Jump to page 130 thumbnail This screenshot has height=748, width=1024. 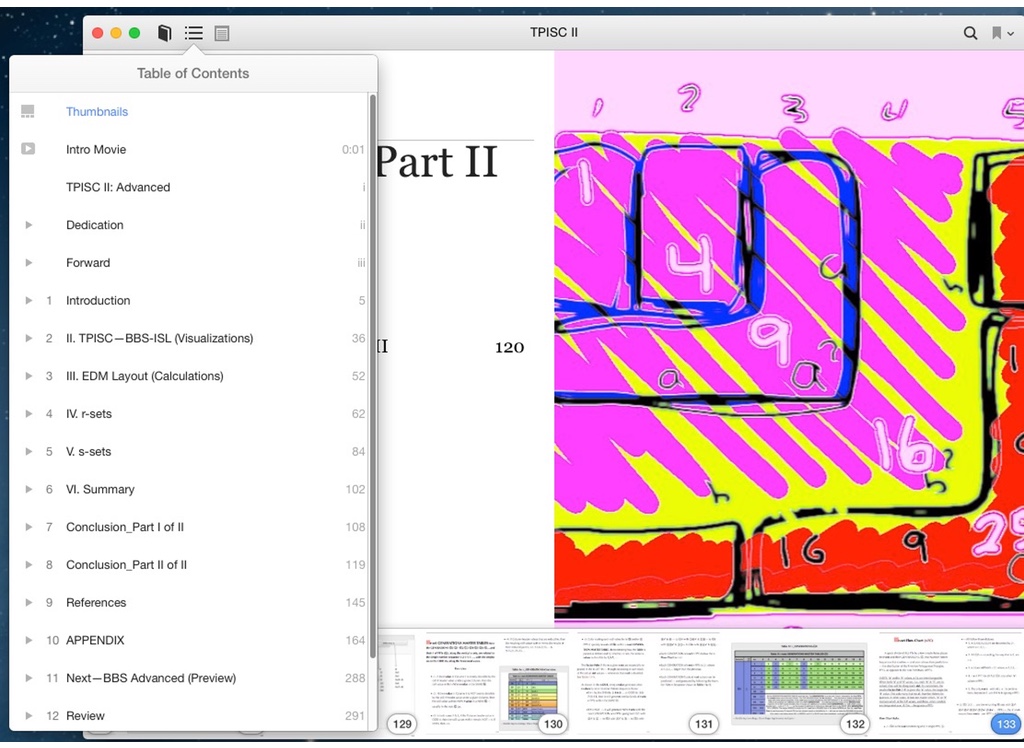[x=497, y=682]
